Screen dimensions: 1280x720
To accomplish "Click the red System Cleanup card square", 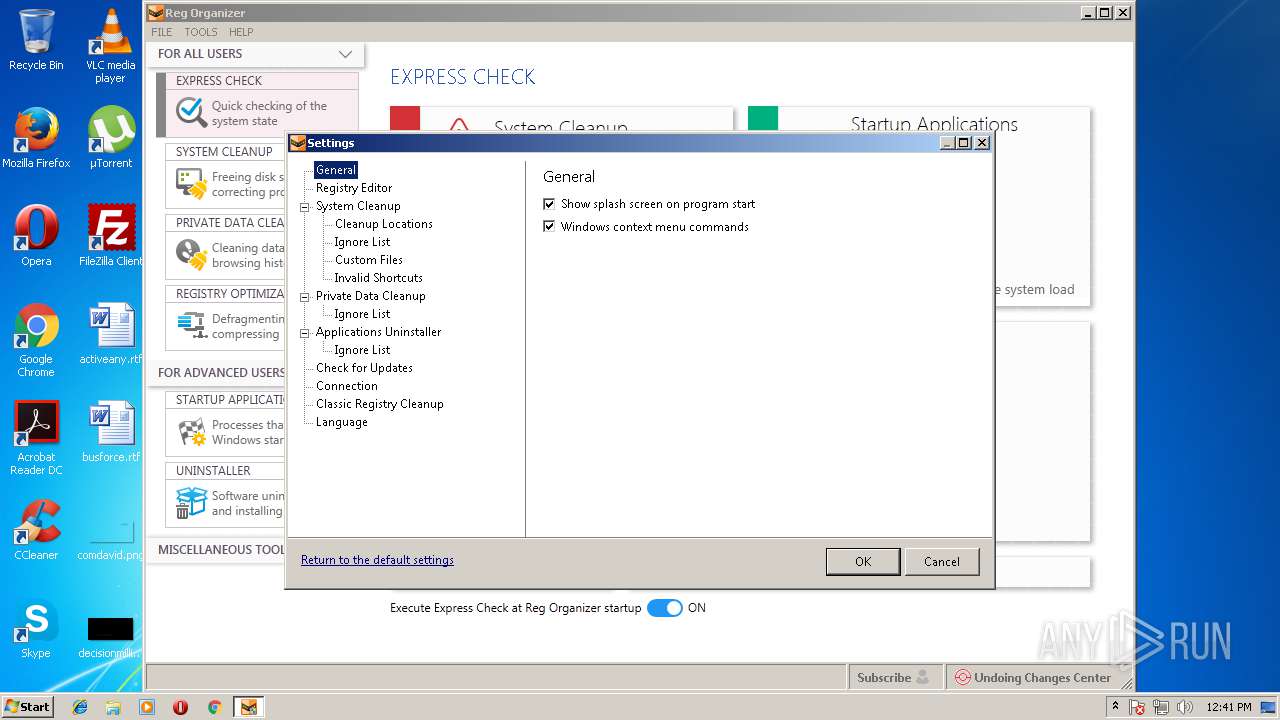I will pyautogui.click(x=405, y=119).
